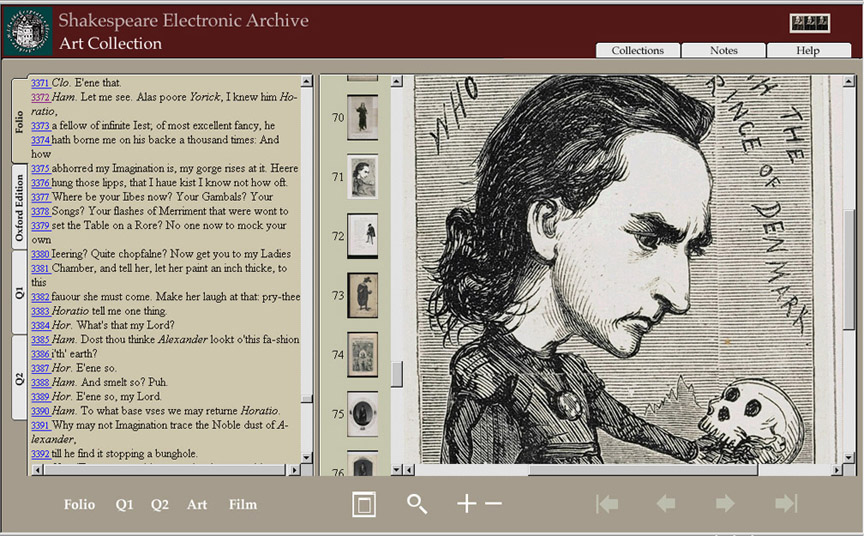Image resolution: width=864 pixels, height=536 pixels.
Task: Zoom in with the plus icon
Action: coord(466,504)
